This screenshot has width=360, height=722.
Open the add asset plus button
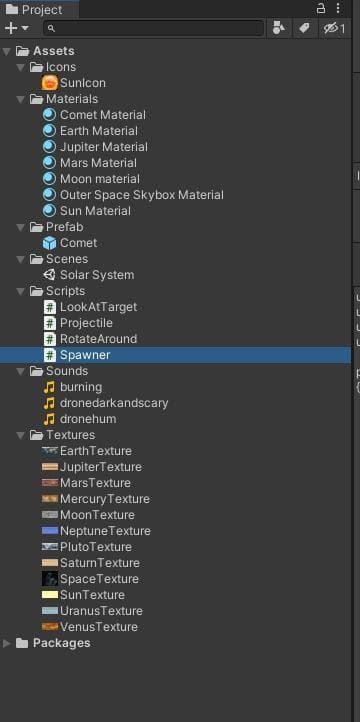11,28
